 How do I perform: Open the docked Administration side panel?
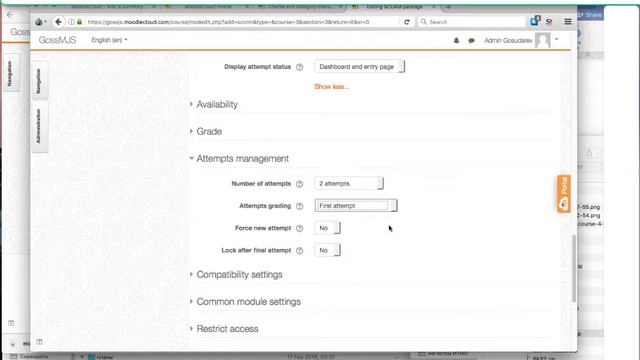click(39, 126)
